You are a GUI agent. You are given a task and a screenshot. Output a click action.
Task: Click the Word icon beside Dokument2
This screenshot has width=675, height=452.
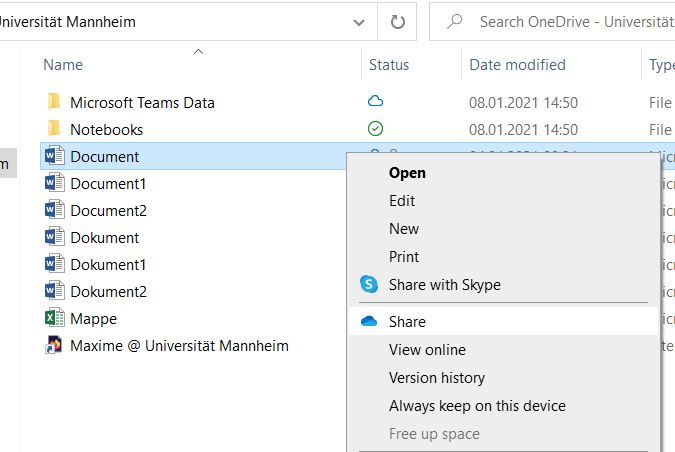click(x=55, y=291)
